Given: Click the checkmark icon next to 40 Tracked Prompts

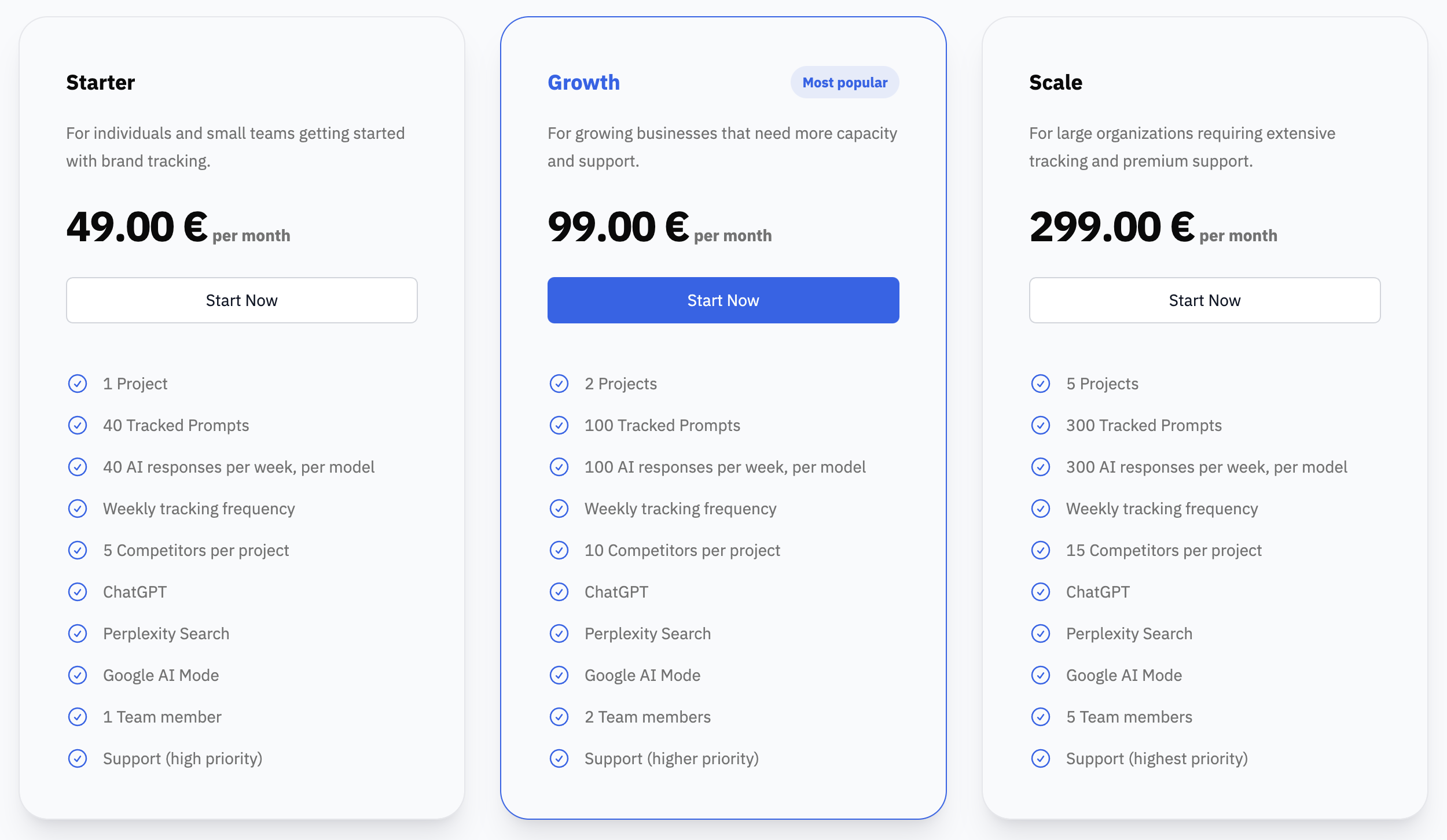Looking at the screenshot, I should click(78, 425).
